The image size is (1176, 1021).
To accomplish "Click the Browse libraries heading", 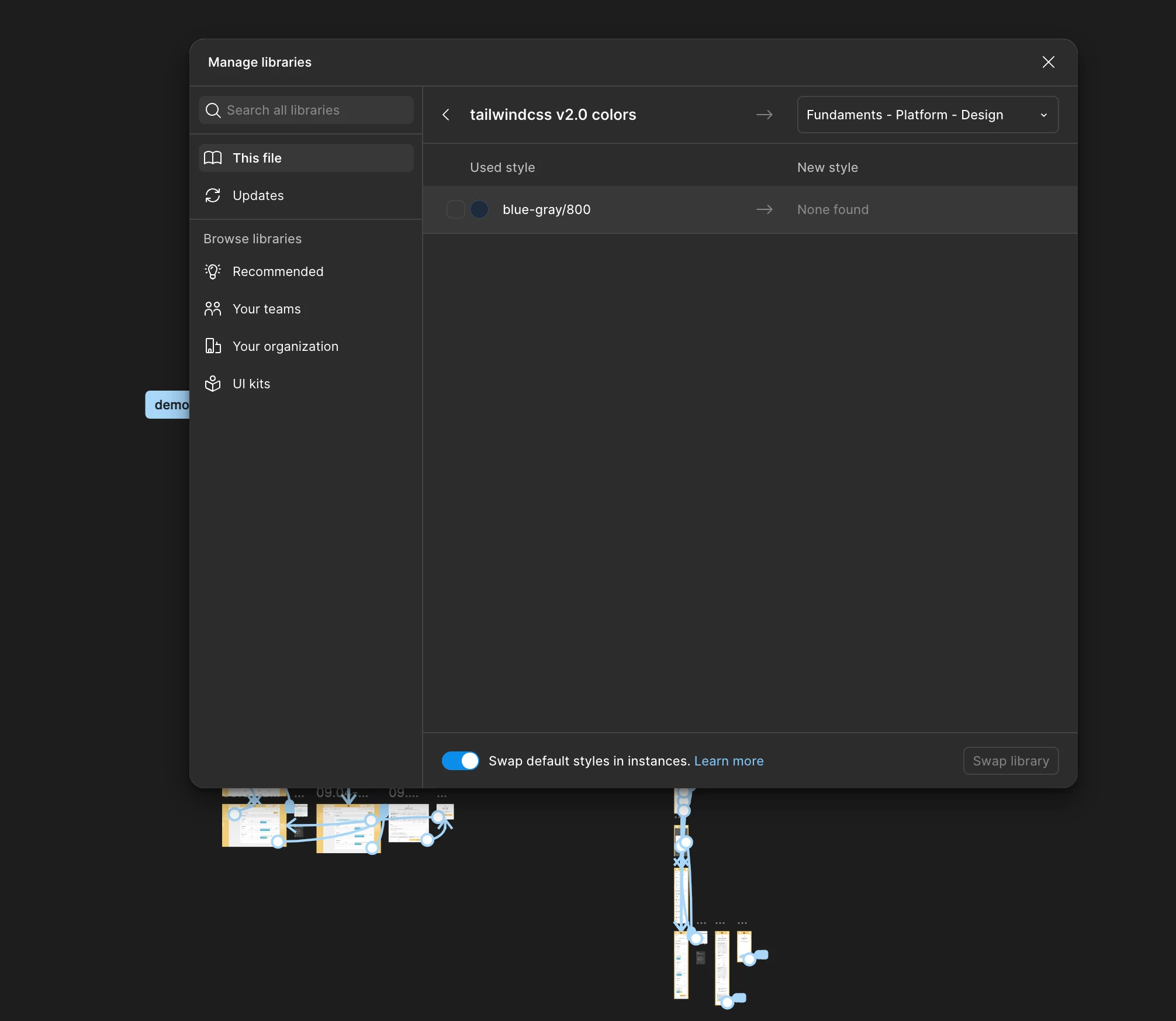I will click(253, 239).
